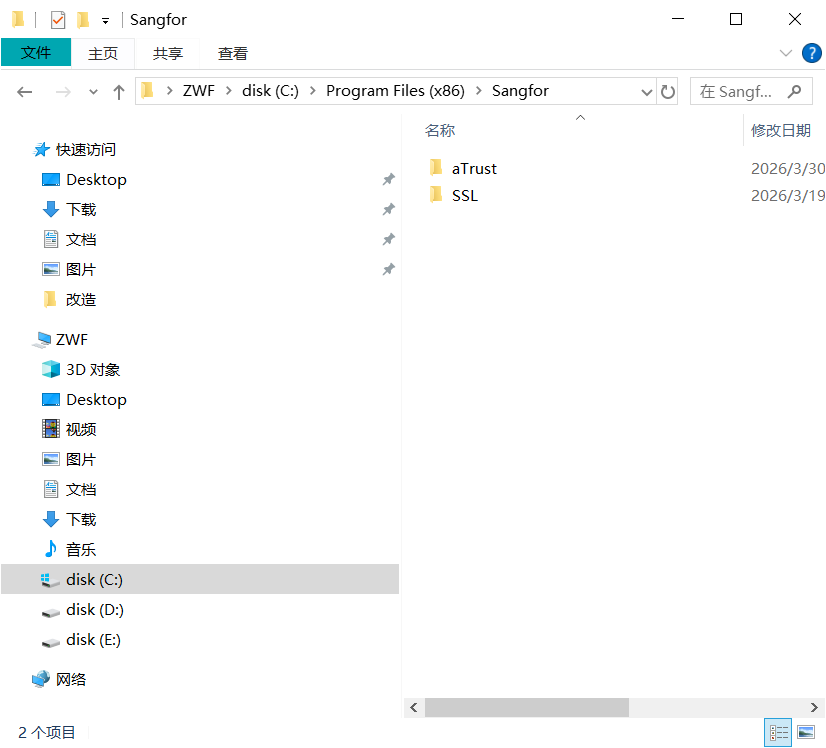Open 网络 in the navigation pane

click(x=71, y=680)
